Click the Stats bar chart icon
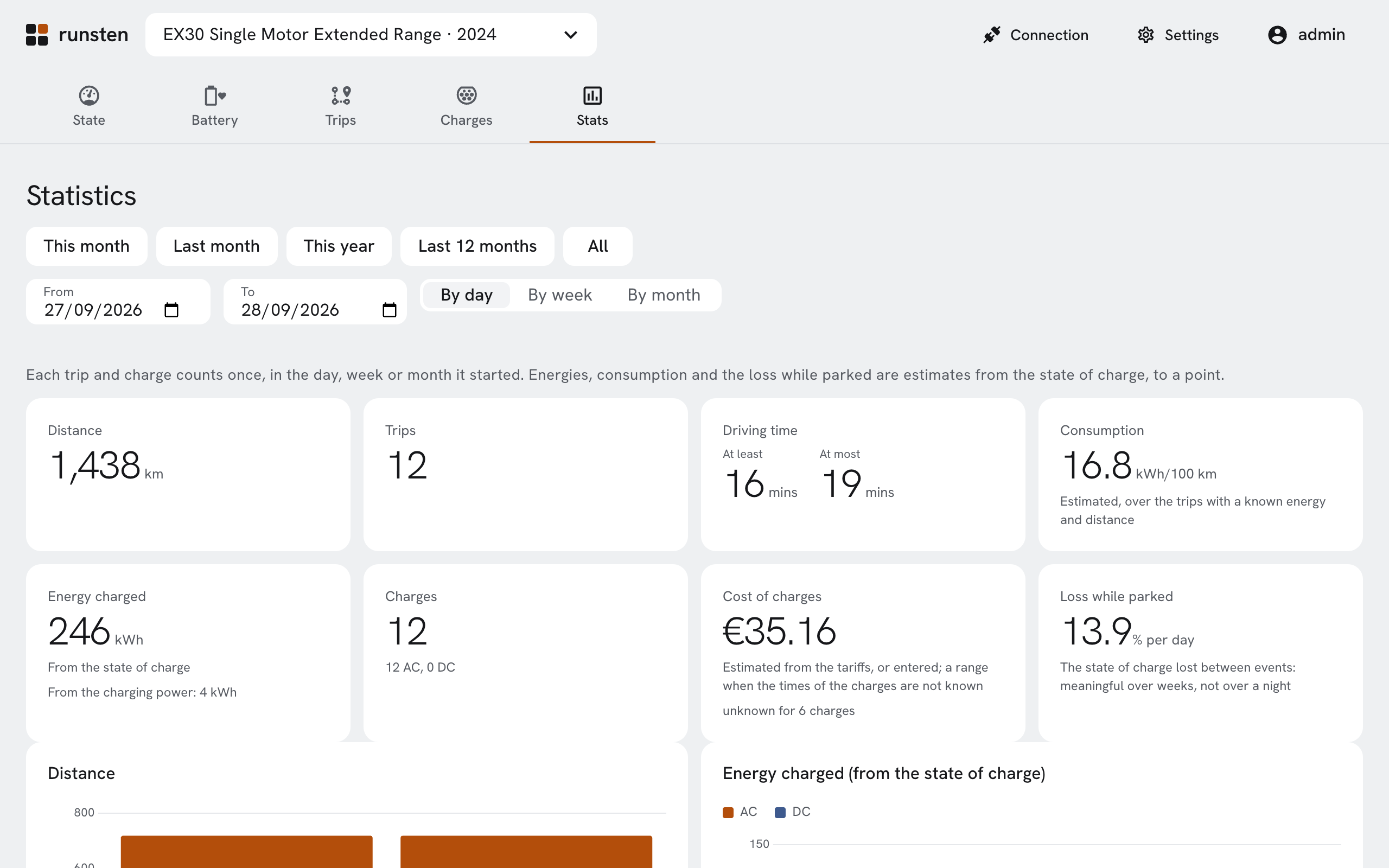The image size is (1389, 868). coord(592,95)
